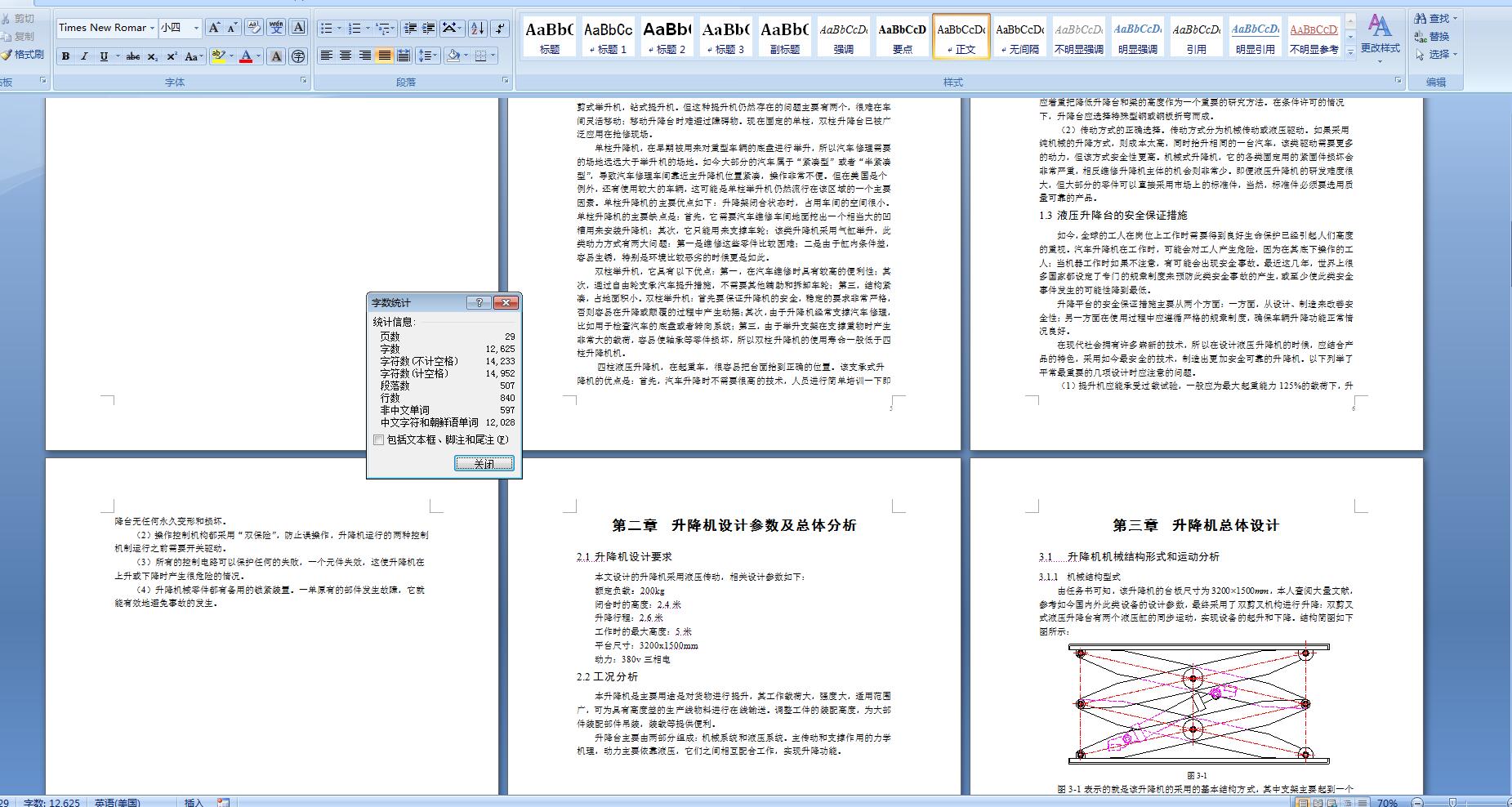This screenshot has height=807, width=1512.
Task: Apply the 引用 style
Action: coord(1197,37)
